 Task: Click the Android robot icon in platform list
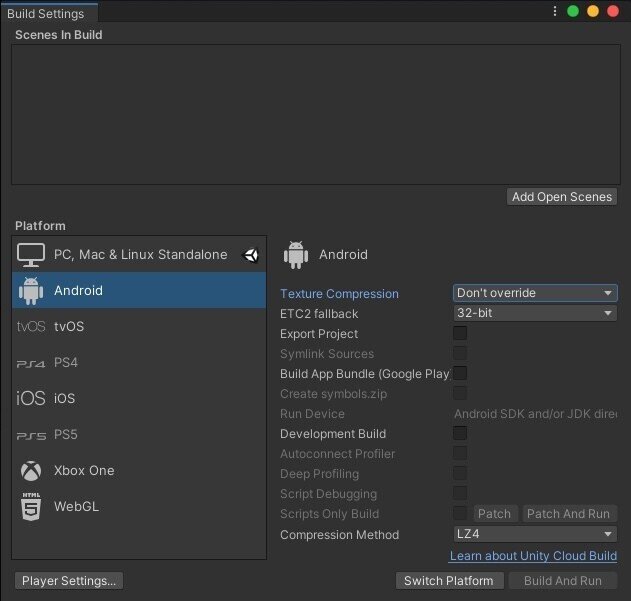31,291
